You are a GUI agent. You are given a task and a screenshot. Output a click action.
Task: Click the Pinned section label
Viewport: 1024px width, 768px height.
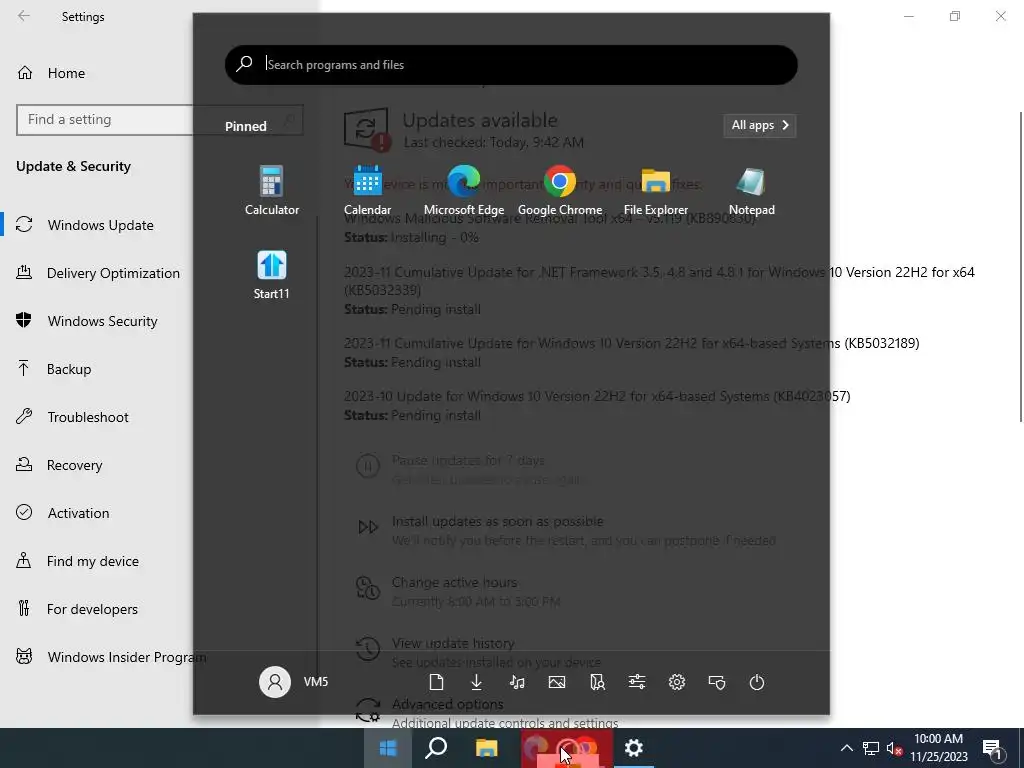pos(246,127)
